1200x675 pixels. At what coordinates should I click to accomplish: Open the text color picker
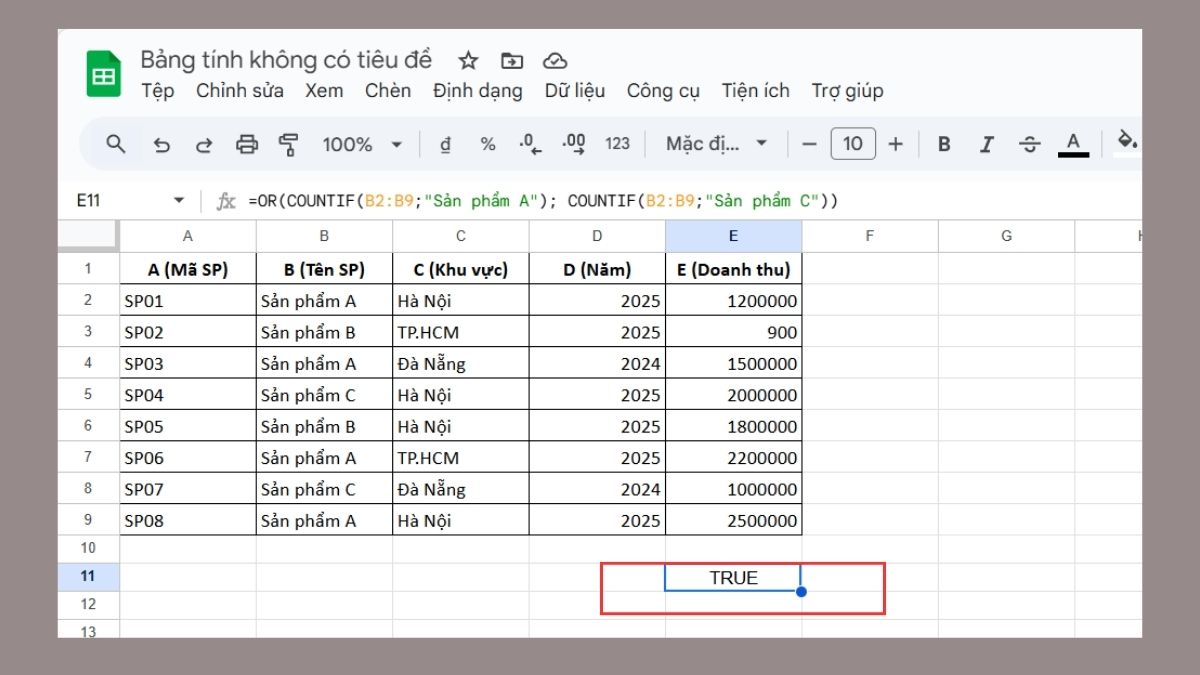[1074, 144]
